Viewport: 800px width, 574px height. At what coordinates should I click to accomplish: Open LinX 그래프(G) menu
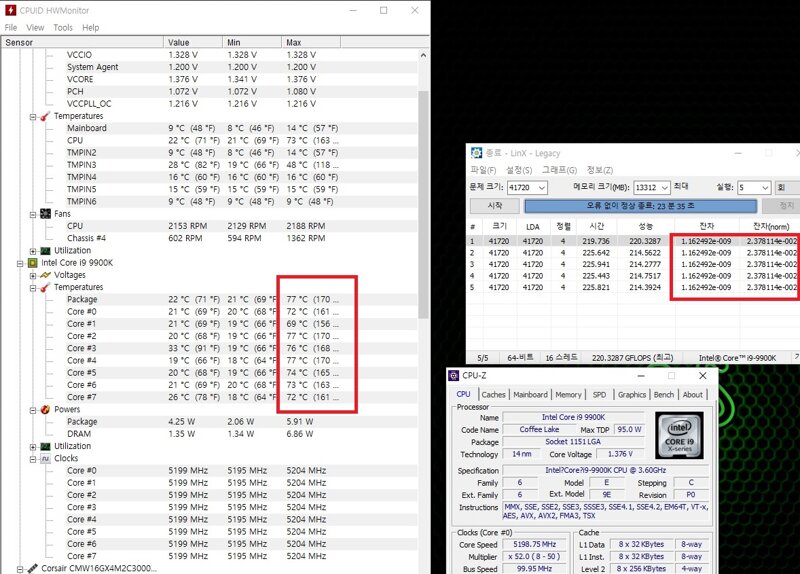point(559,170)
